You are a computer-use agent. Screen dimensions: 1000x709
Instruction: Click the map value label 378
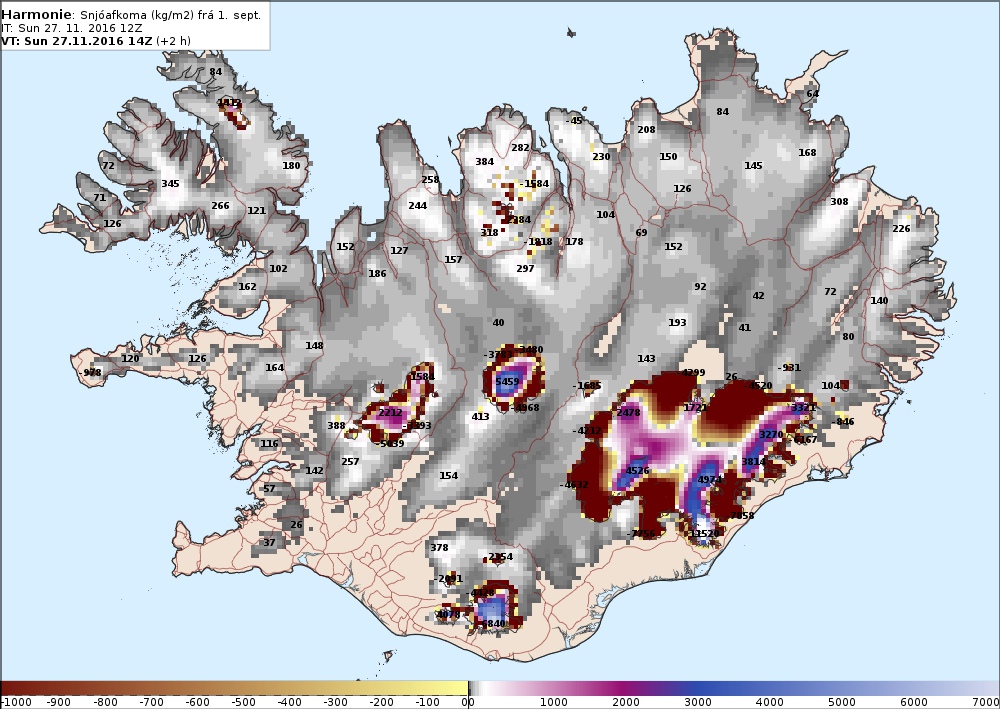[439, 547]
